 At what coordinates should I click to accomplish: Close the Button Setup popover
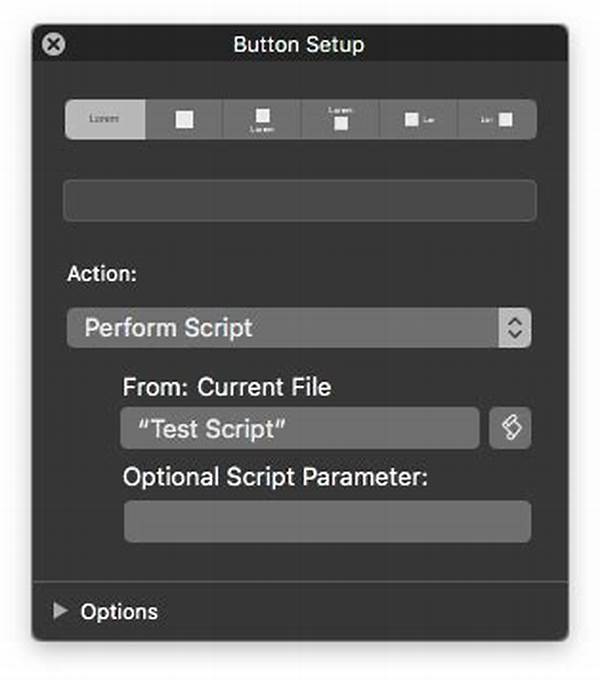[54, 44]
